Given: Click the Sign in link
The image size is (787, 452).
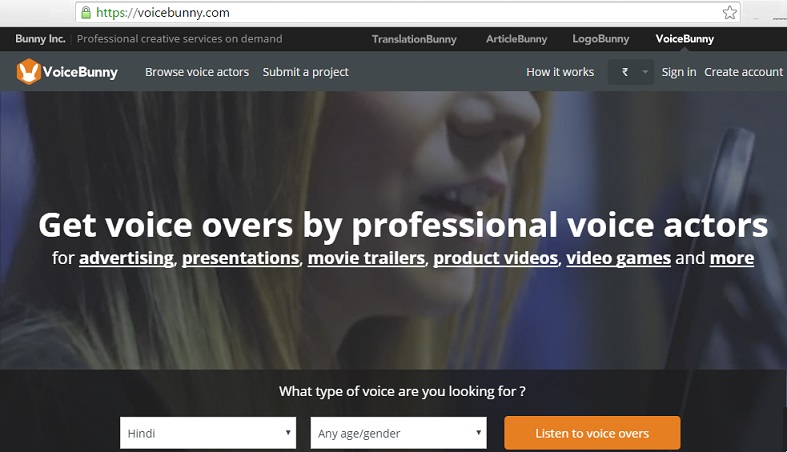Looking at the screenshot, I should (679, 72).
